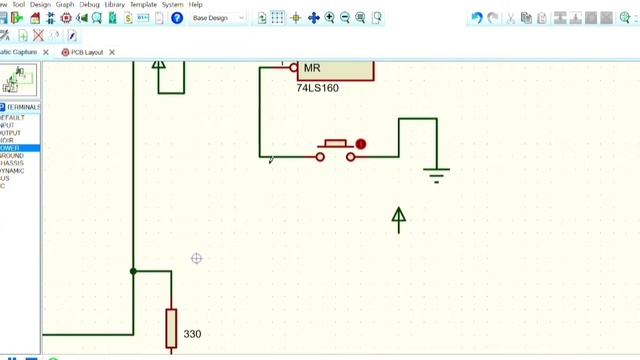Click the Block Delete icon

tap(607, 18)
